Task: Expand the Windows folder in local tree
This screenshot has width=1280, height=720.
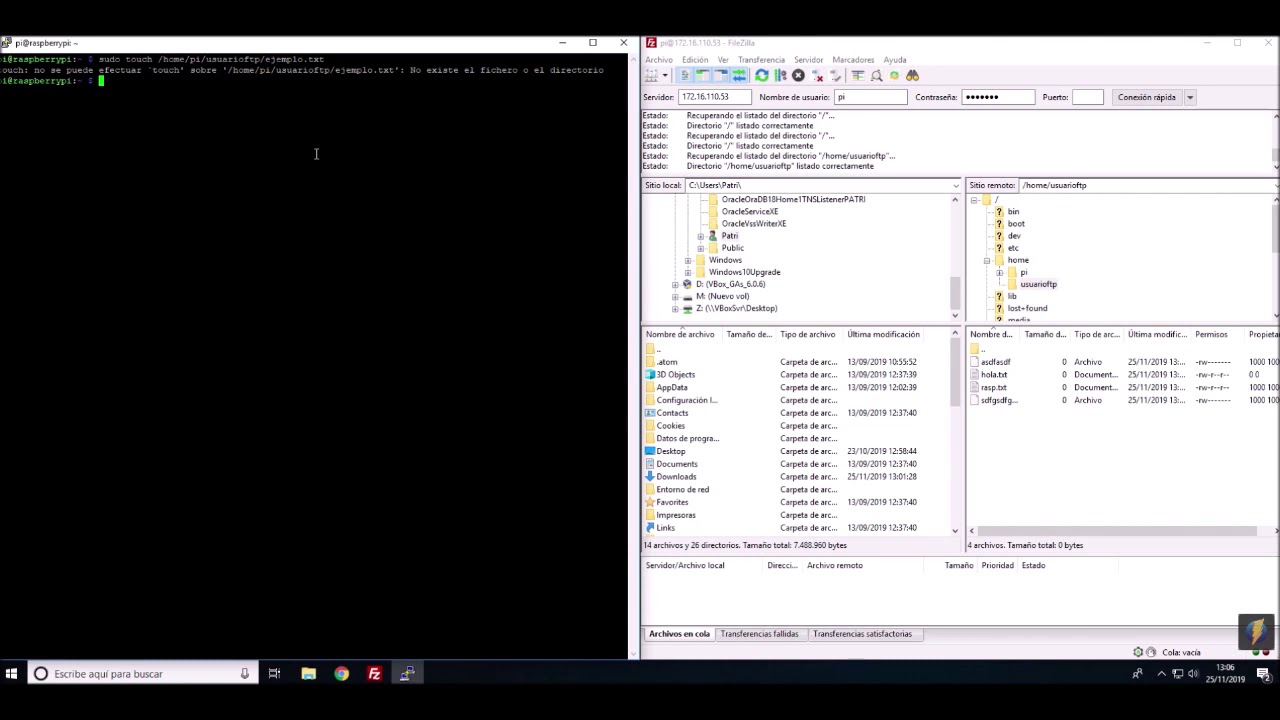Action: coord(688,260)
